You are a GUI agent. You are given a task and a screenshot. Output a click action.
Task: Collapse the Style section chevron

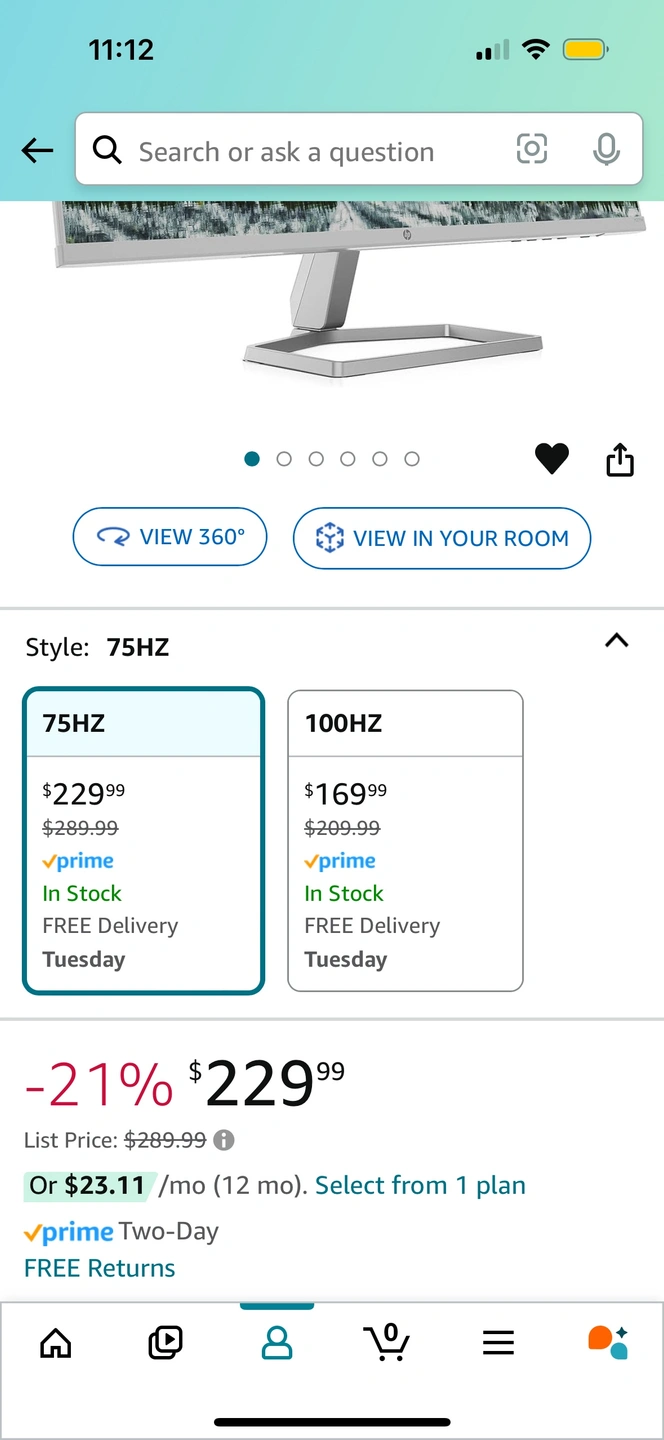click(x=617, y=641)
